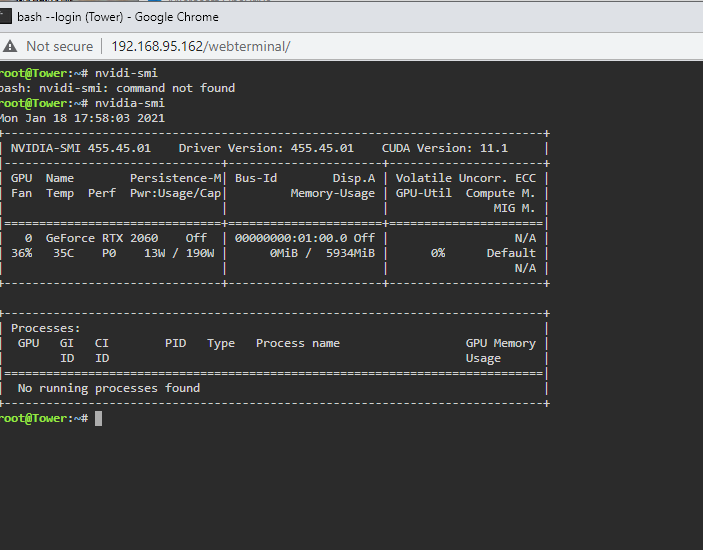Click the mistyped 'nvidi-smi' command text
703x550 pixels.
coord(126,73)
